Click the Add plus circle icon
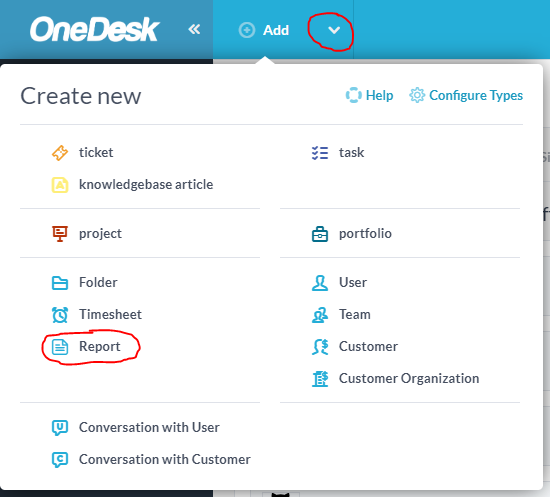The height and width of the screenshot is (497, 550). 247,30
